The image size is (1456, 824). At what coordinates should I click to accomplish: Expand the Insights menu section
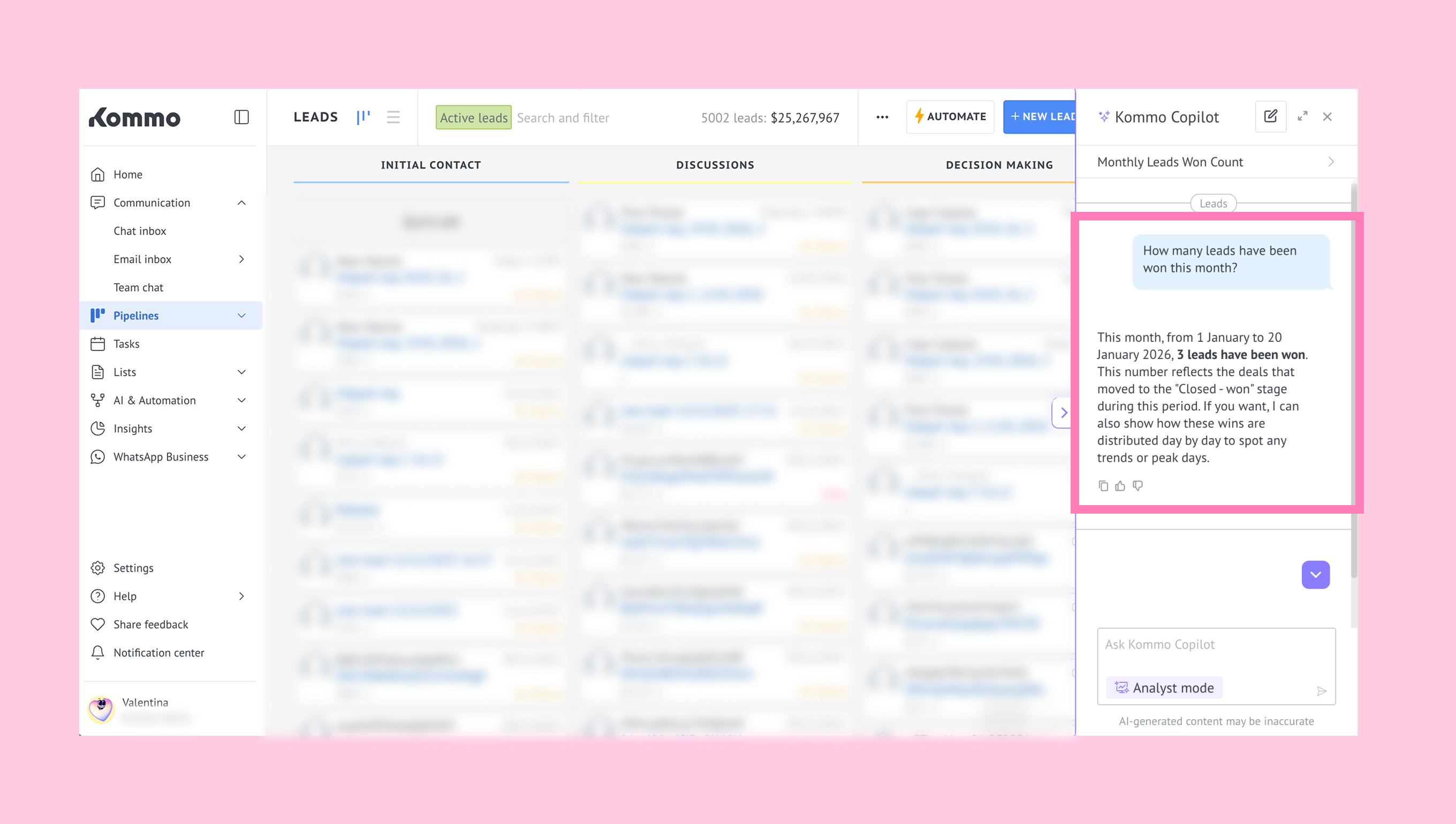[x=241, y=429]
